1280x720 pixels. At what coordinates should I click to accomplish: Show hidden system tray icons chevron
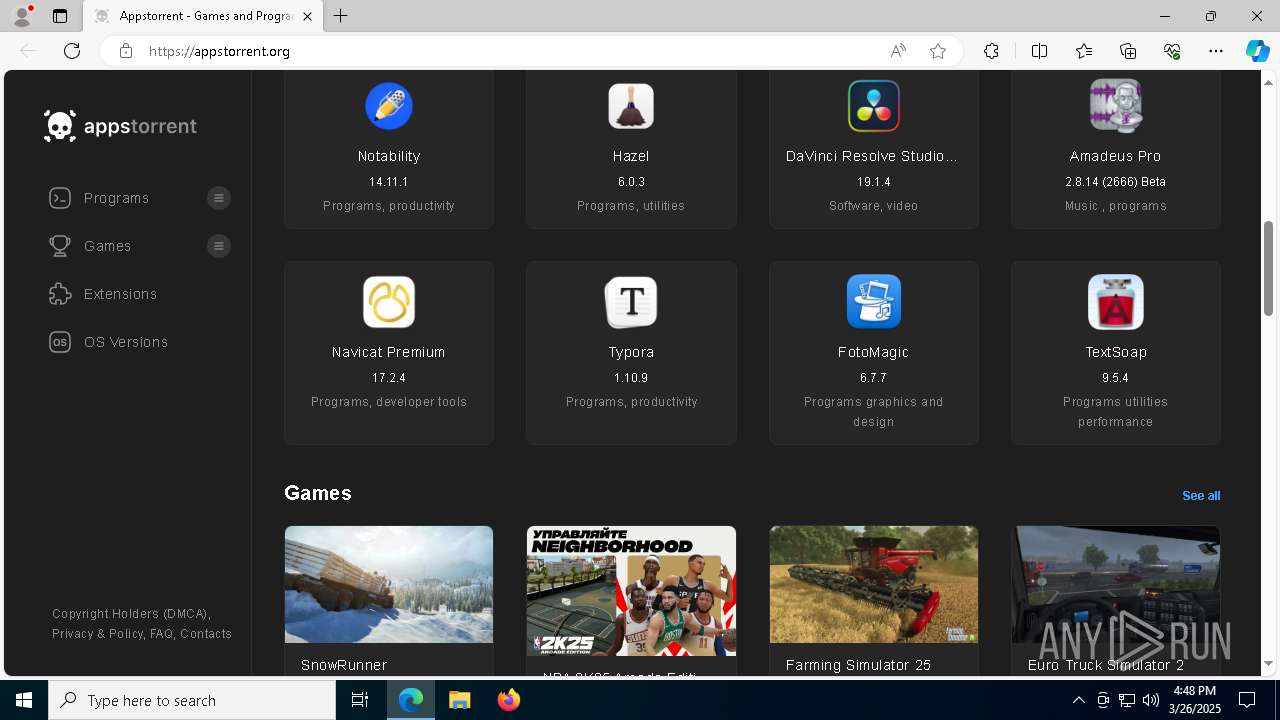click(x=1078, y=700)
